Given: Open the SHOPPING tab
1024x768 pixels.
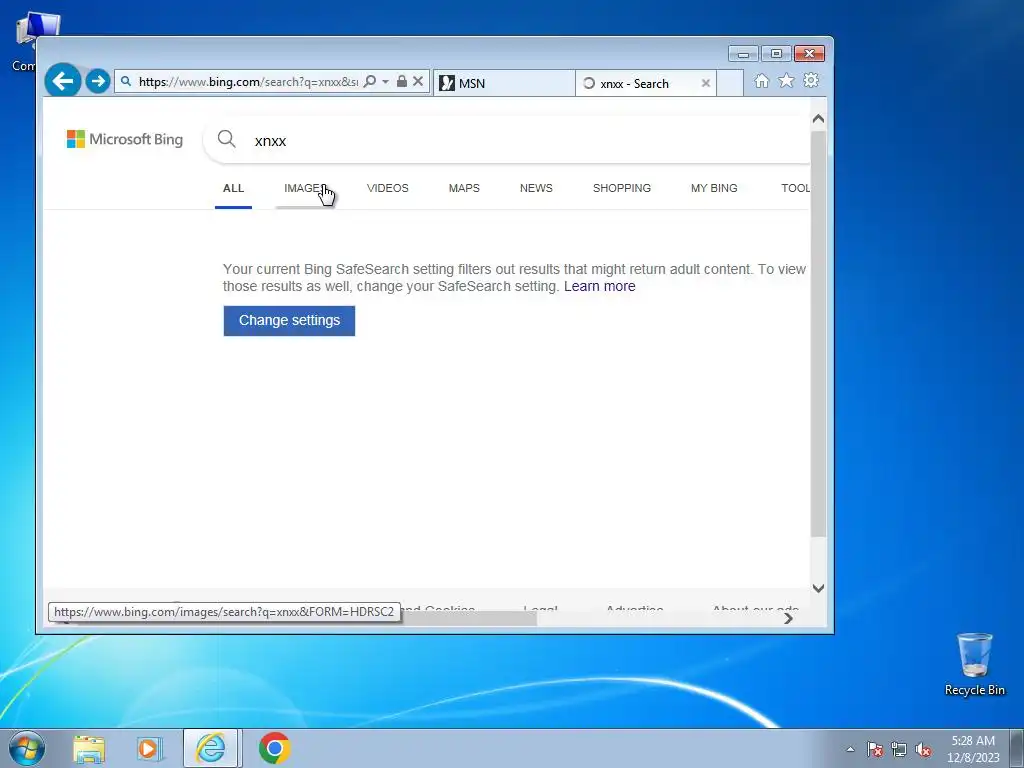Looking at the screenshot, I should pyautogui.click(x=622, y=189).
